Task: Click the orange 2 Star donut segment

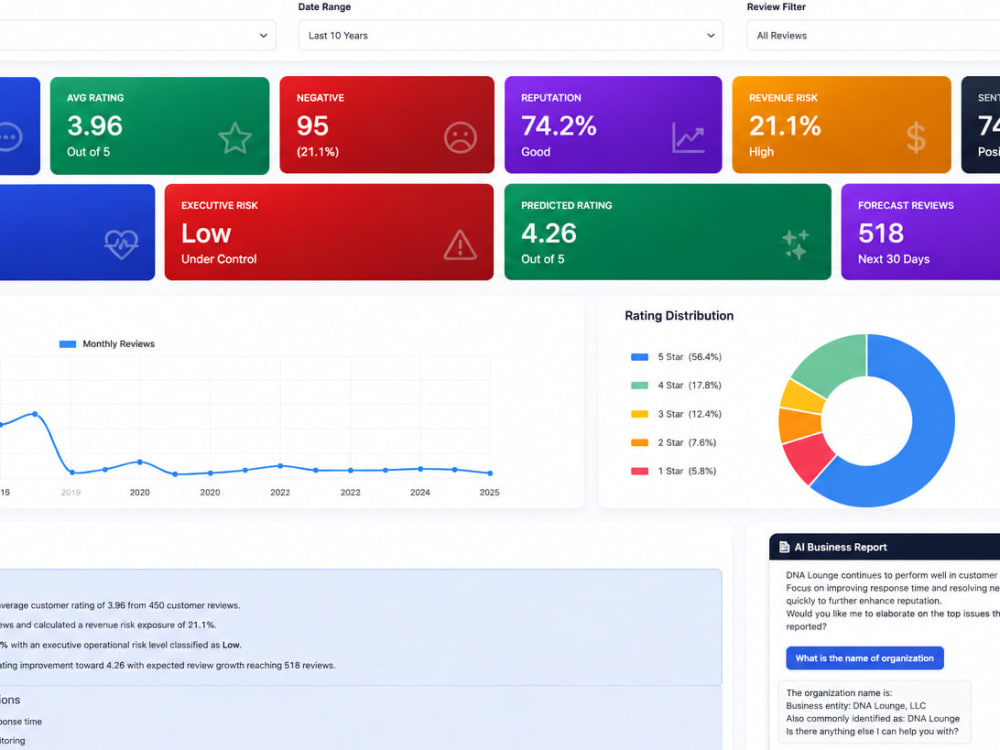Action: (799, 425)
